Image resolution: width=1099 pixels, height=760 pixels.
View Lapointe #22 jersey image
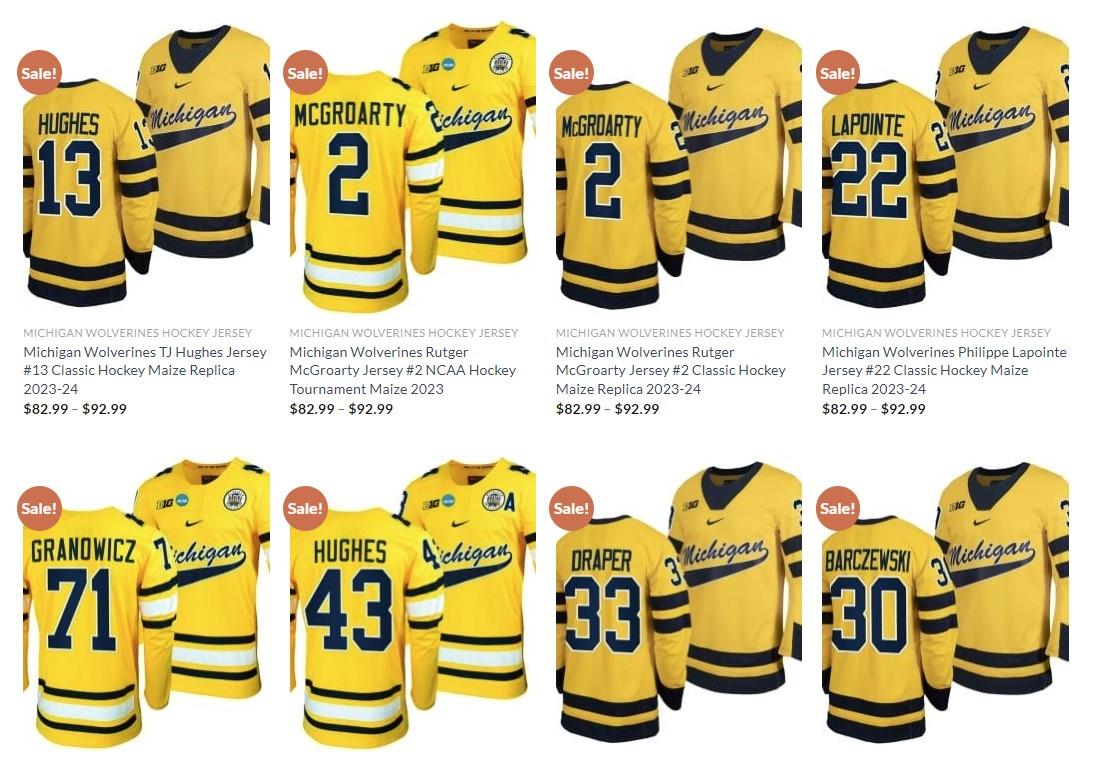[x=945, y=167]
